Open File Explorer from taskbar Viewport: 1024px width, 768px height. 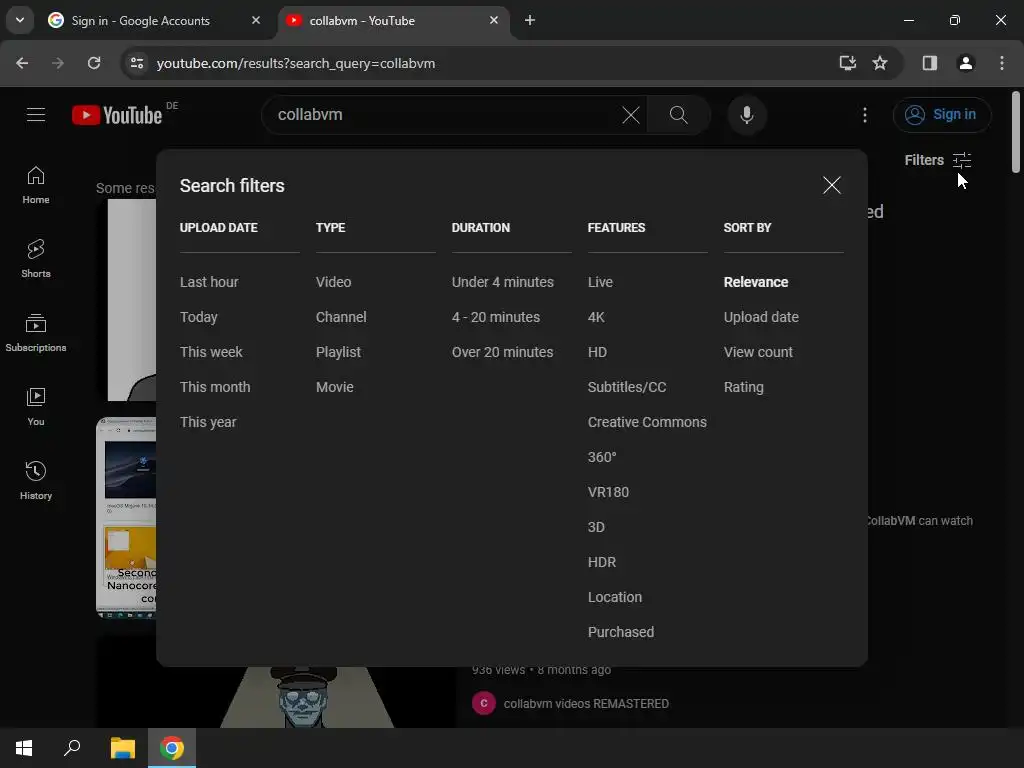(122, 748)
